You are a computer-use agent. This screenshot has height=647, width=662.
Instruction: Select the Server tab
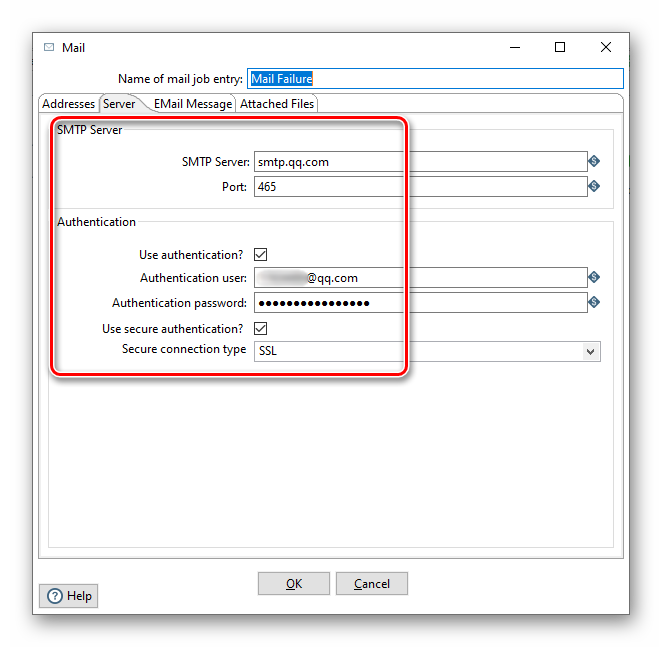click(119, 104)
